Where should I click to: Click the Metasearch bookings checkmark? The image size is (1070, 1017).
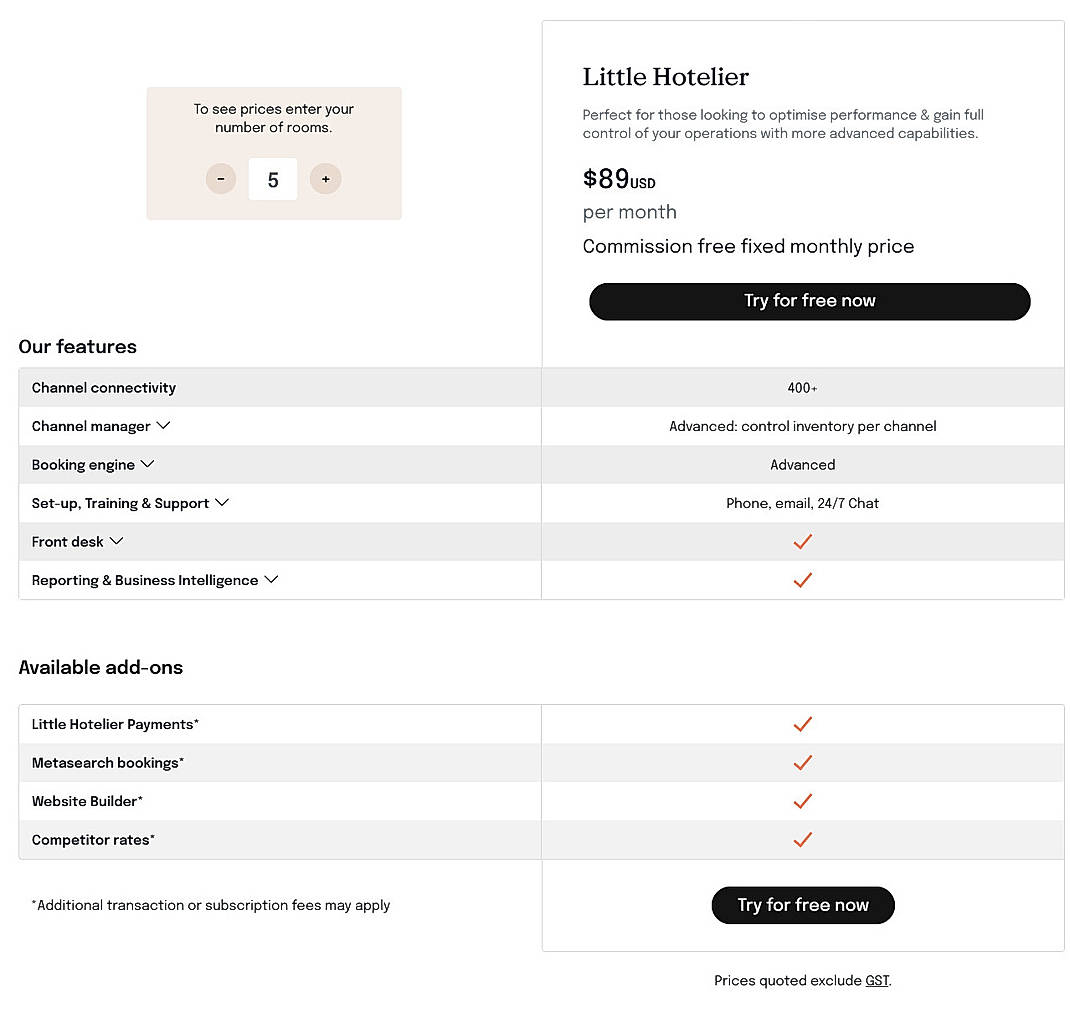802,762
